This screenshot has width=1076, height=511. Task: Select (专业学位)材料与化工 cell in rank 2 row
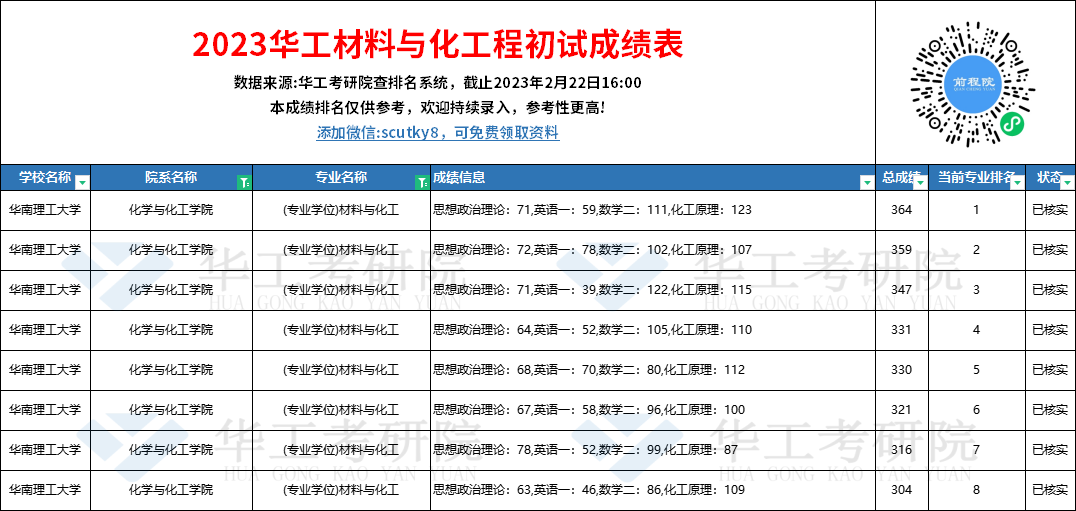pos(341,250)
